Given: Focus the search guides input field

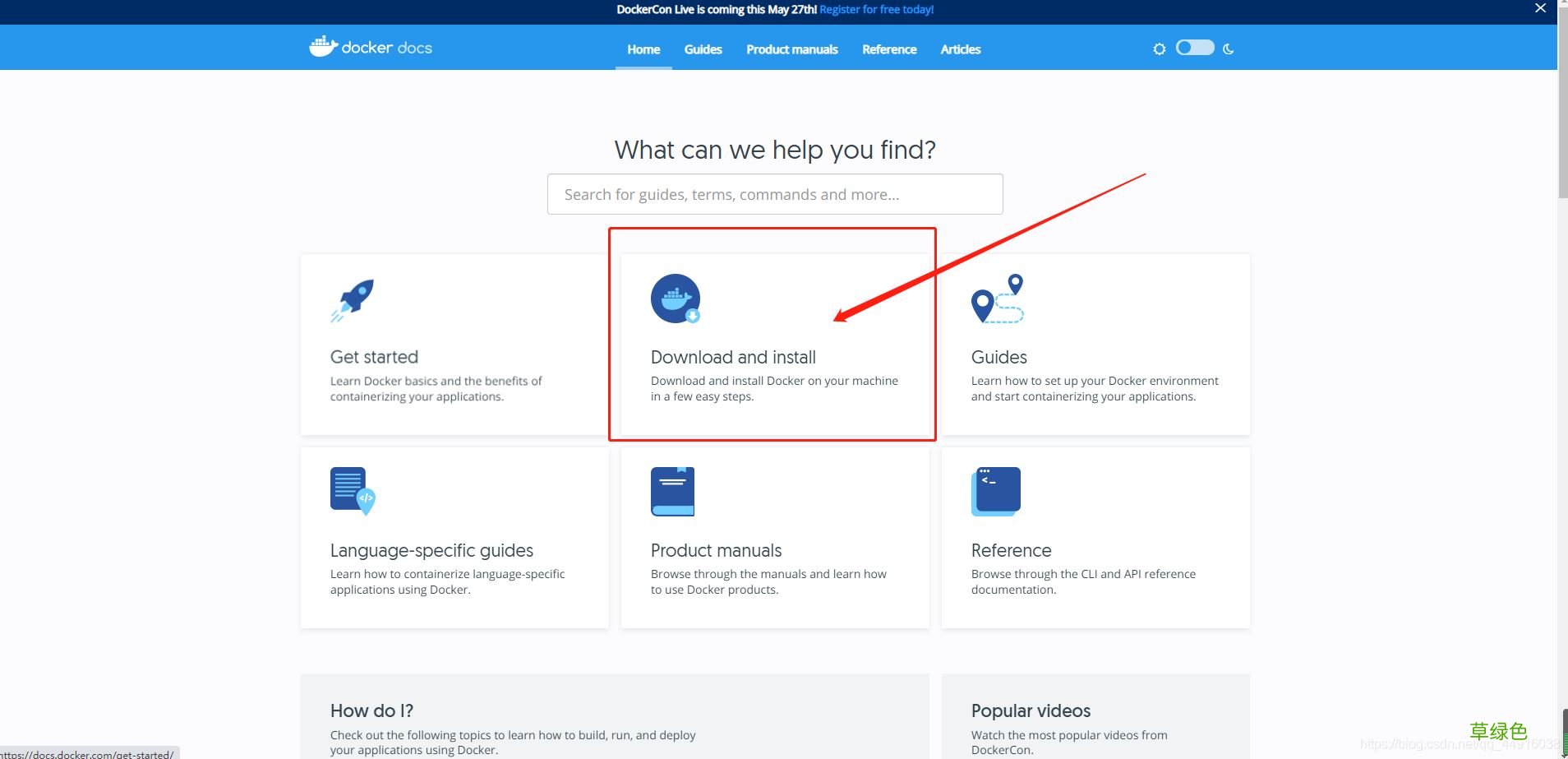Looking at the screenshot, I should 775,194.
